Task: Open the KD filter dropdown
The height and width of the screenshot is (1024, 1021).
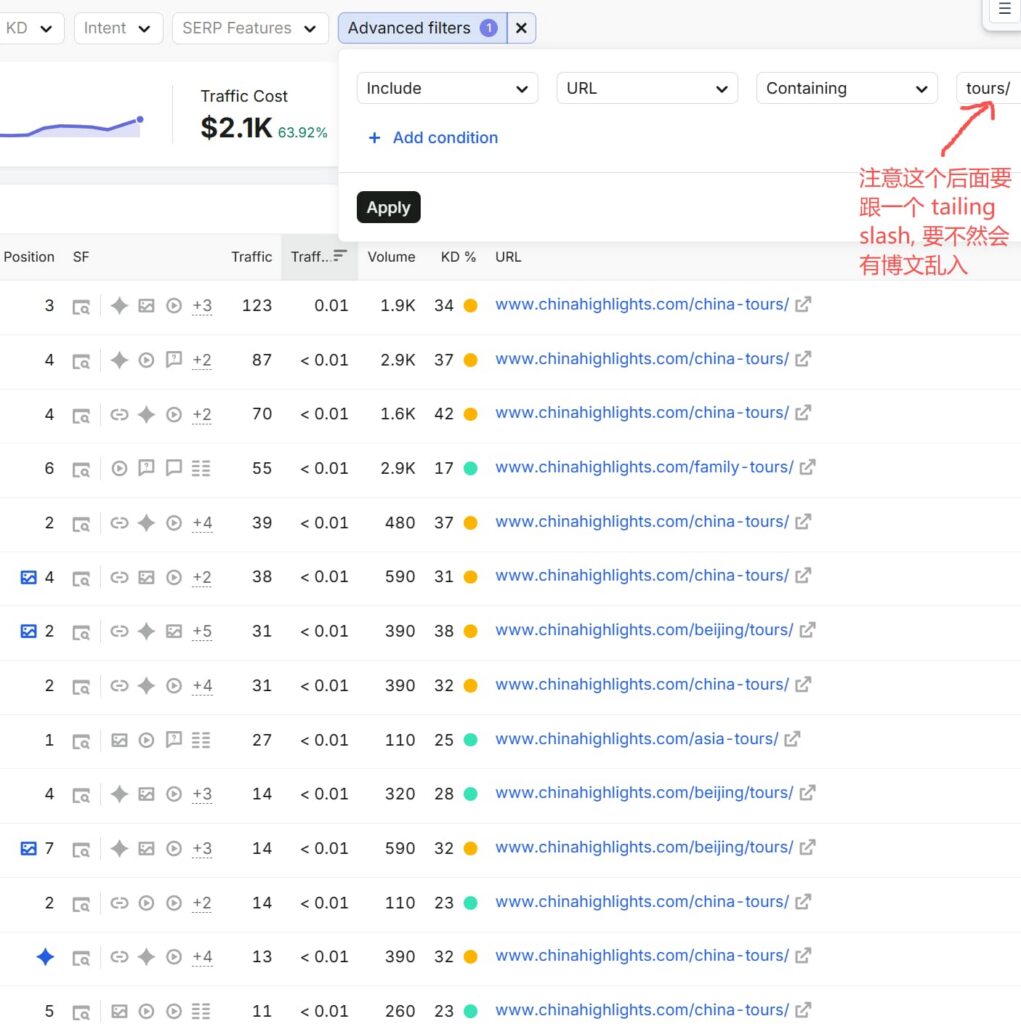Action: [x=30, y=28]
